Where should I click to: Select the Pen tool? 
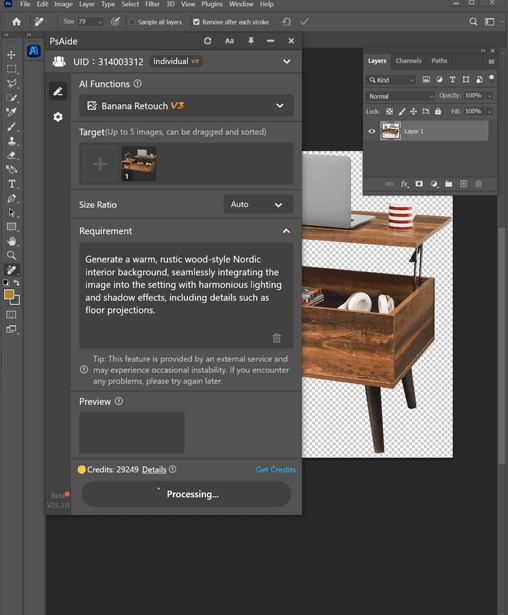[x=11, y=198]
